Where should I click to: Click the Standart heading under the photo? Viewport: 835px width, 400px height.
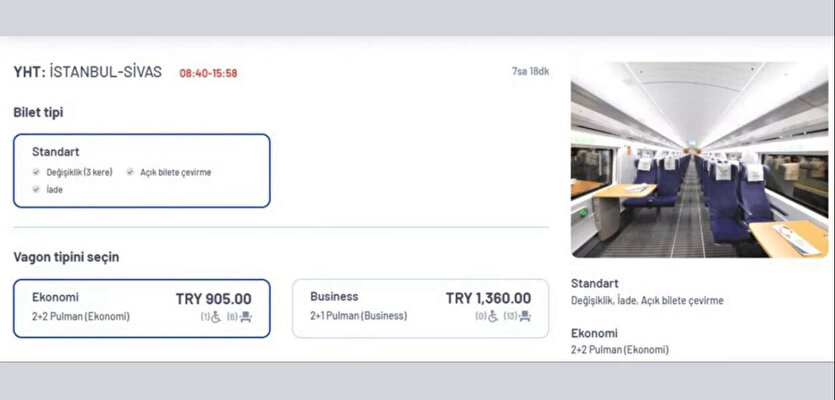[595, 283]
